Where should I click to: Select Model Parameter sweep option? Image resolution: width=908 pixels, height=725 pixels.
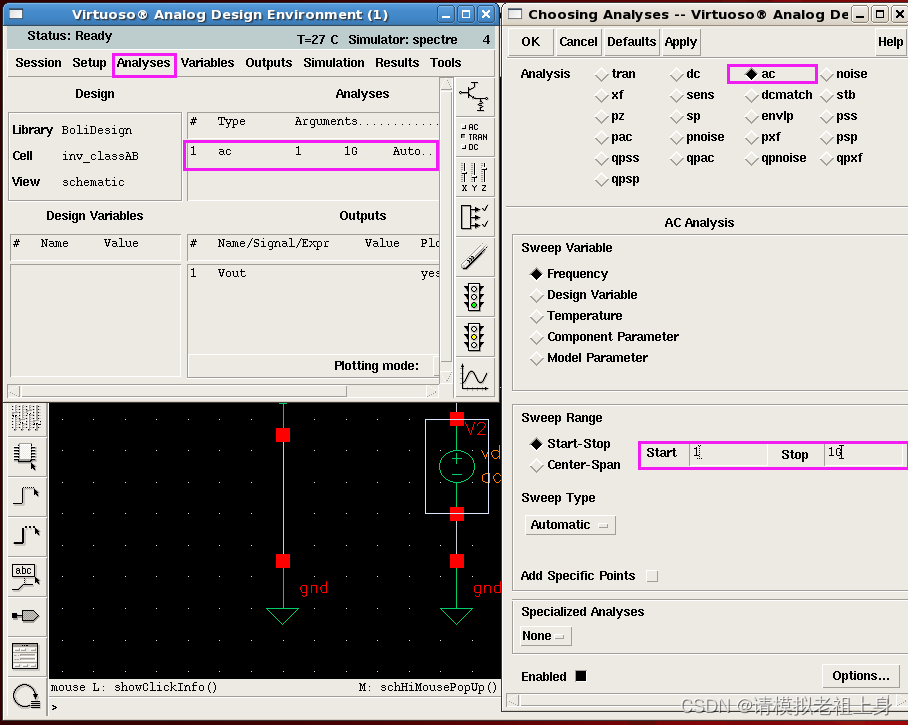[537, 358]
